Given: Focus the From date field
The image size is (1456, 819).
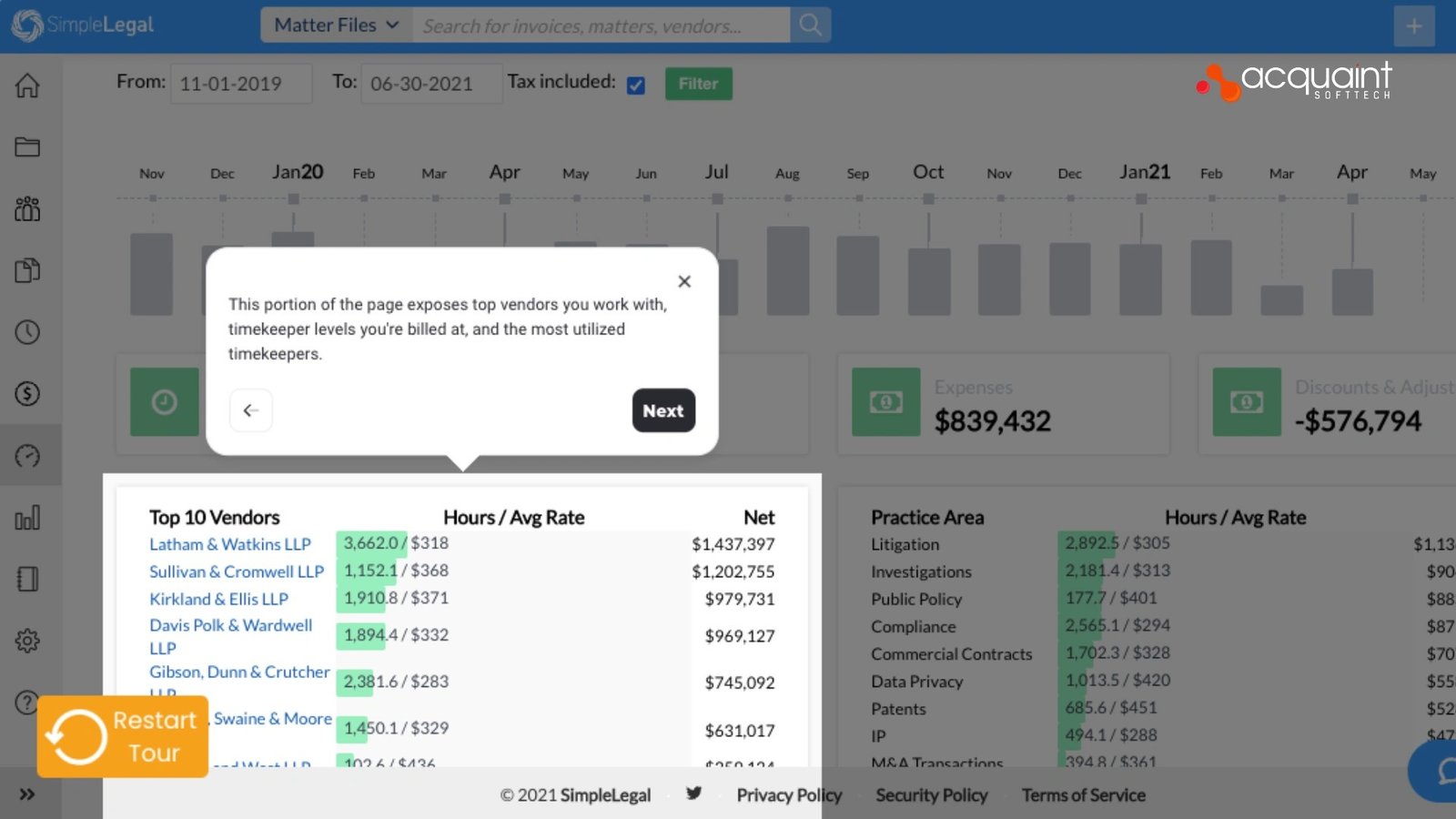Looking at the screenshot, I should (241, 84).
